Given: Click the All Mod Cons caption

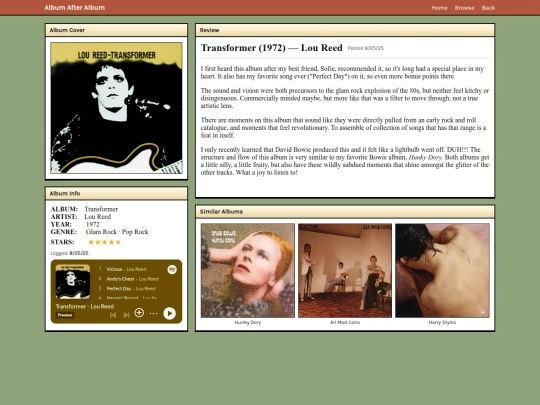Looking at the screenshot, I should click(345, 322).
